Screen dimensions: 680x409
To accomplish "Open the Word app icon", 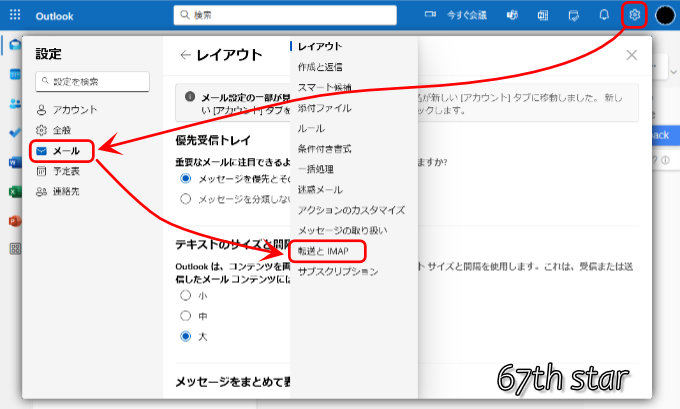I will [x=15, y=163].
